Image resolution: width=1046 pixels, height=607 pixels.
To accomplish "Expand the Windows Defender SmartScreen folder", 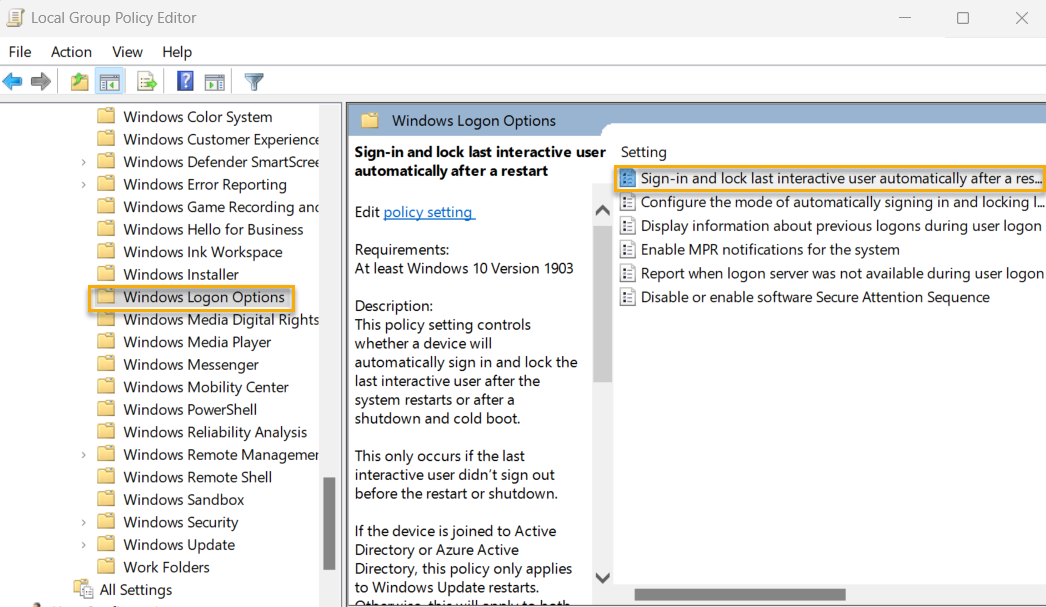I will (x=83, y=162).
